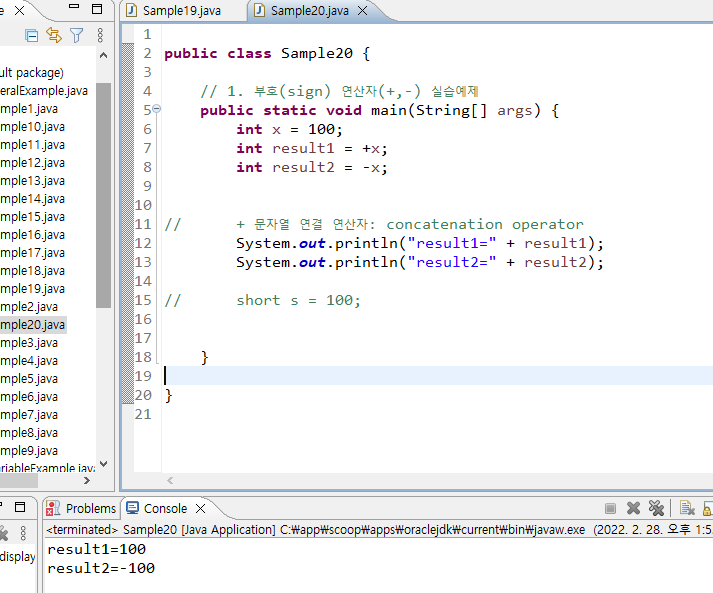The image size is (713, 593).
Task: Toggle the console Scroll Lock icon
Action: coord(708,508)
